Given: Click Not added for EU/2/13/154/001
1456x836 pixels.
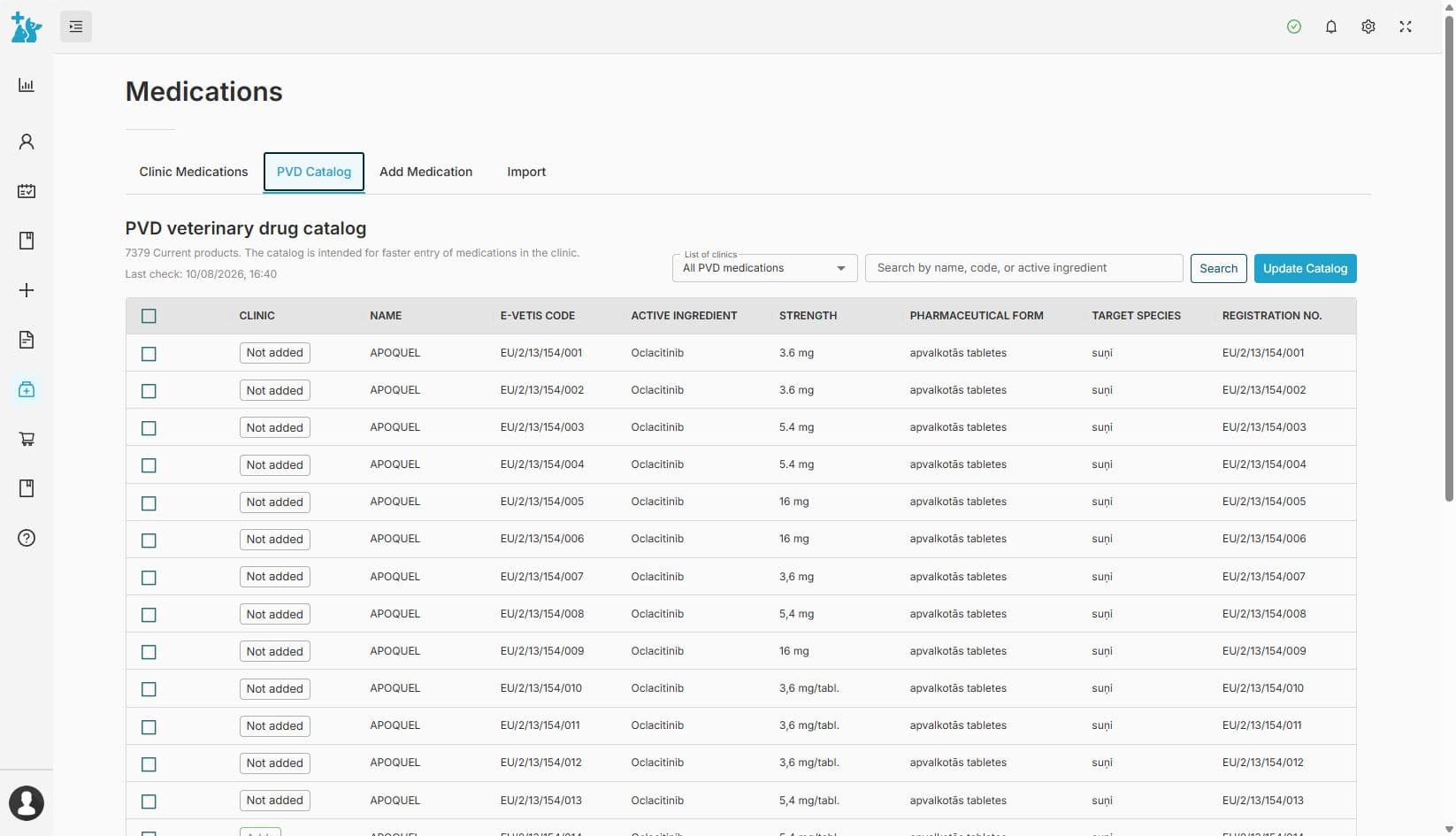Looking at the screenshot, I should pyautogui.click(x=275, y=353).
